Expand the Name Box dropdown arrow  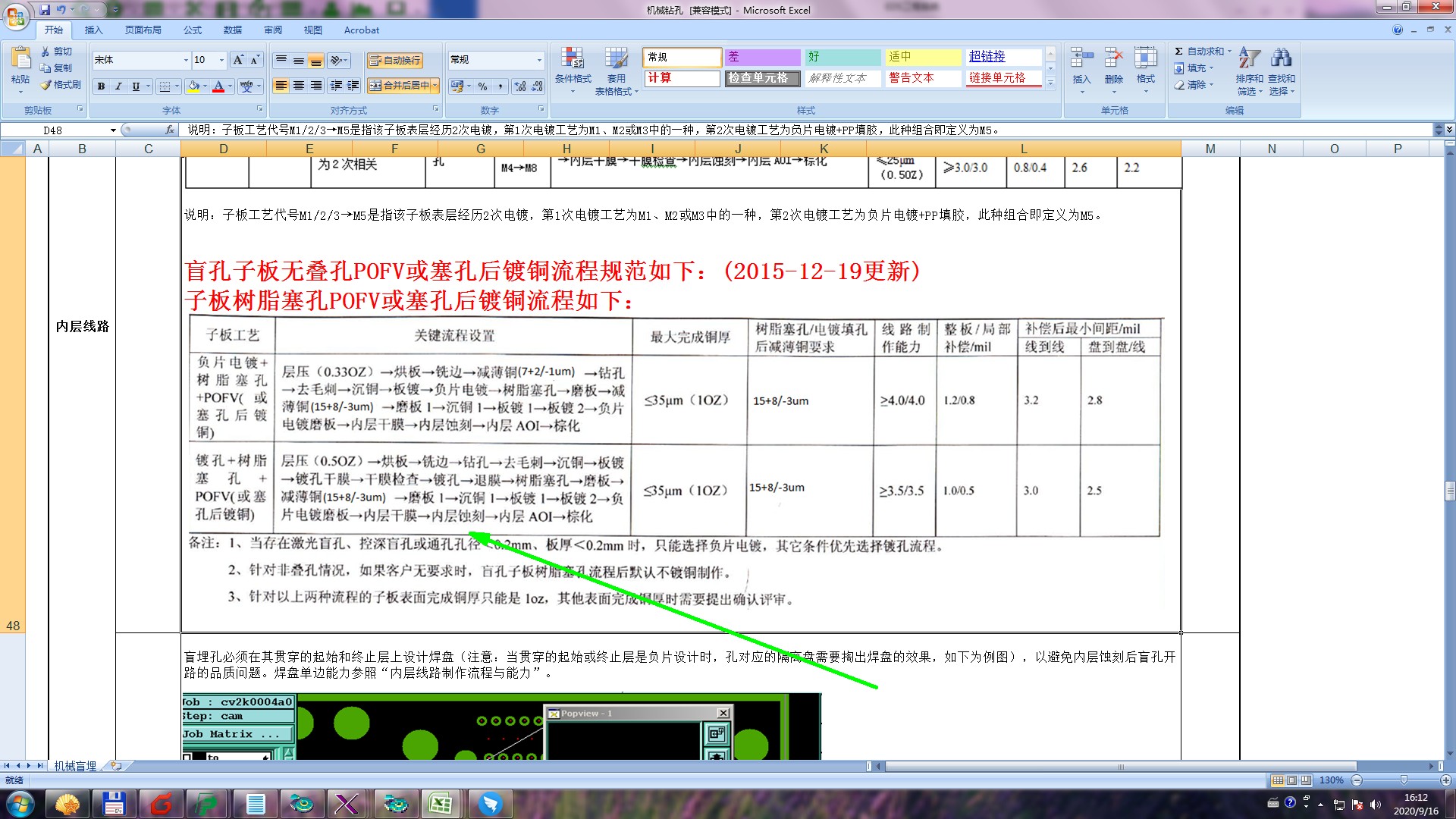click(113, 130)
